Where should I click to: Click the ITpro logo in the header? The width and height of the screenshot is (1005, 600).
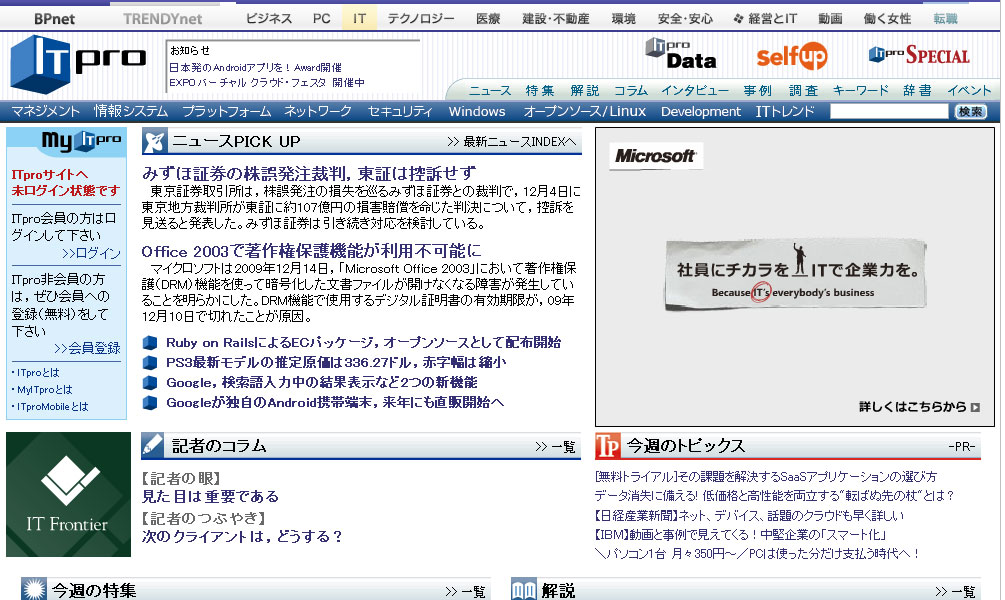[78, 62]
